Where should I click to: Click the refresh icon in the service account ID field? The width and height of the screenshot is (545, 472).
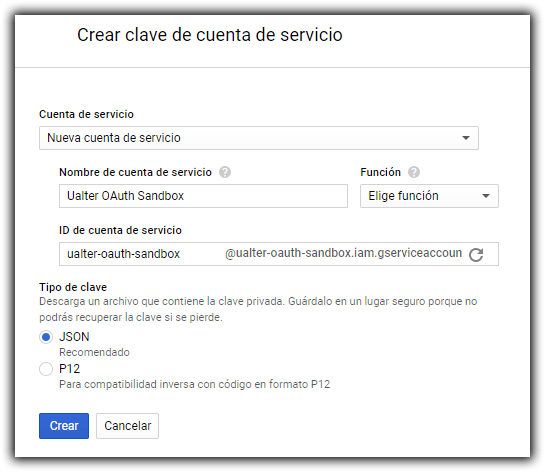pyautogui.click(x=476, y=254)
